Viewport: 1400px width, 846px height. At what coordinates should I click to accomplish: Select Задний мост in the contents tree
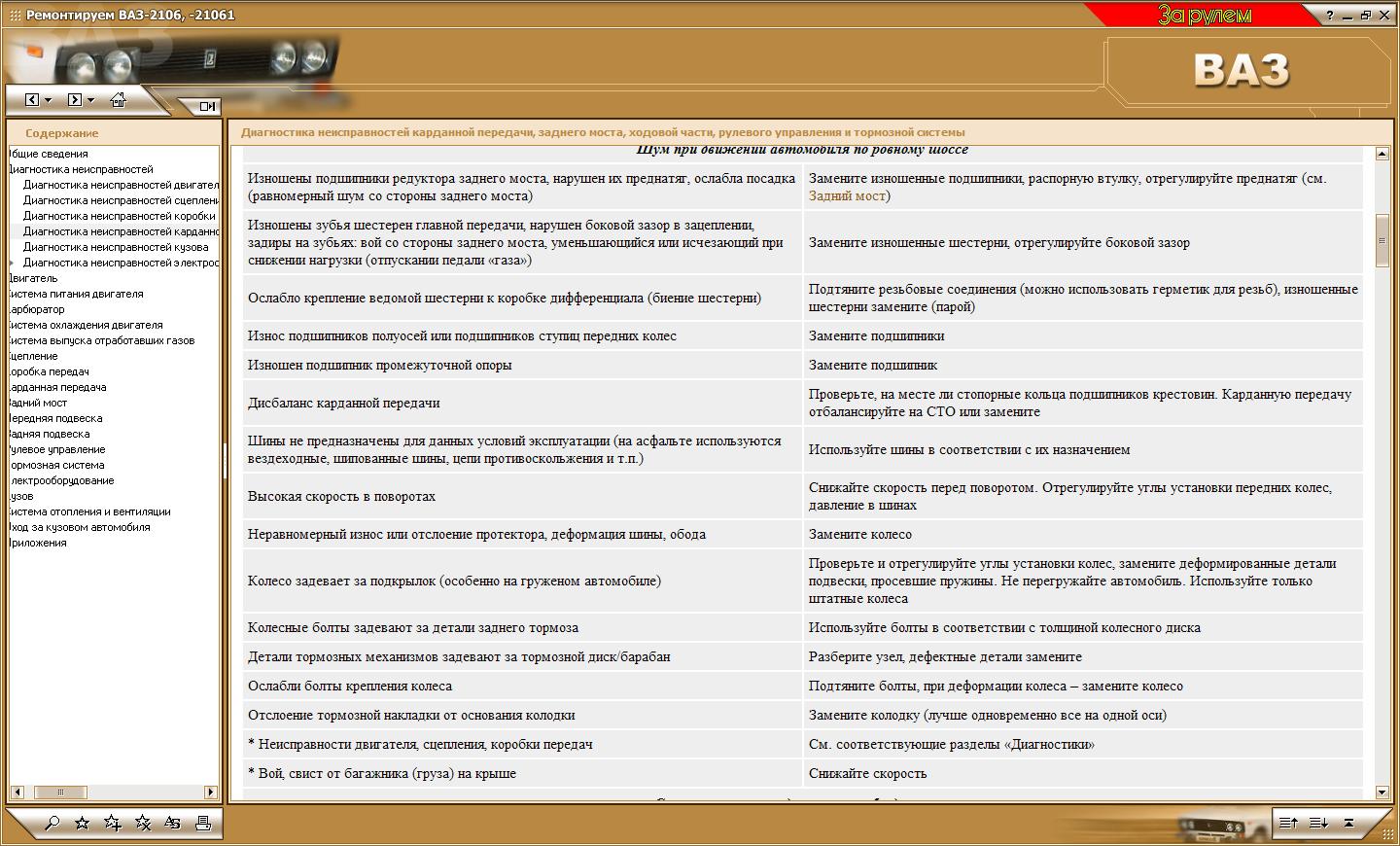click(38, 403)
